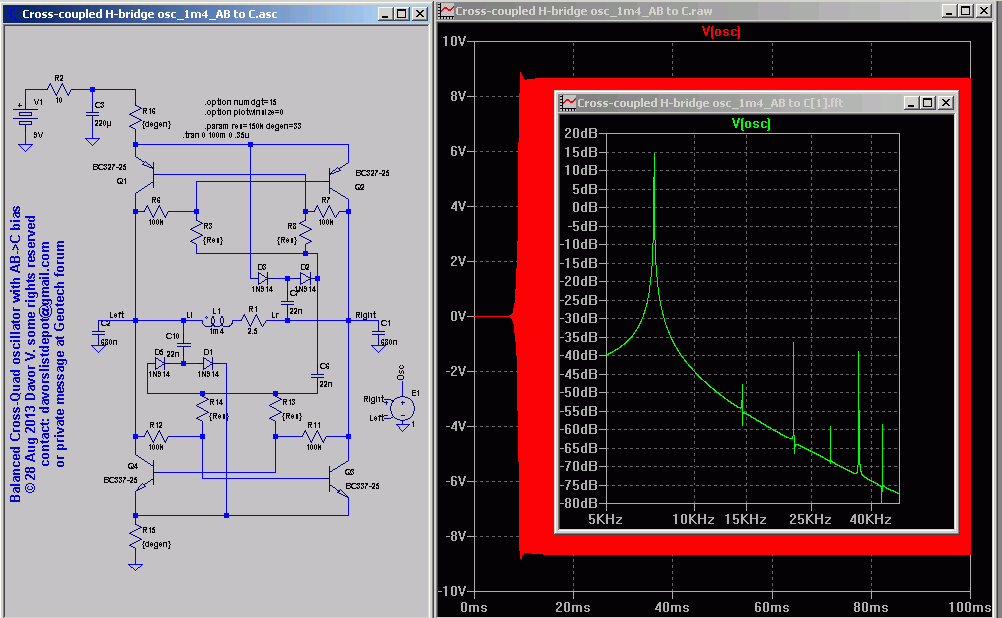Open the waveform window's system menu icon

click(x=447, y=9)
